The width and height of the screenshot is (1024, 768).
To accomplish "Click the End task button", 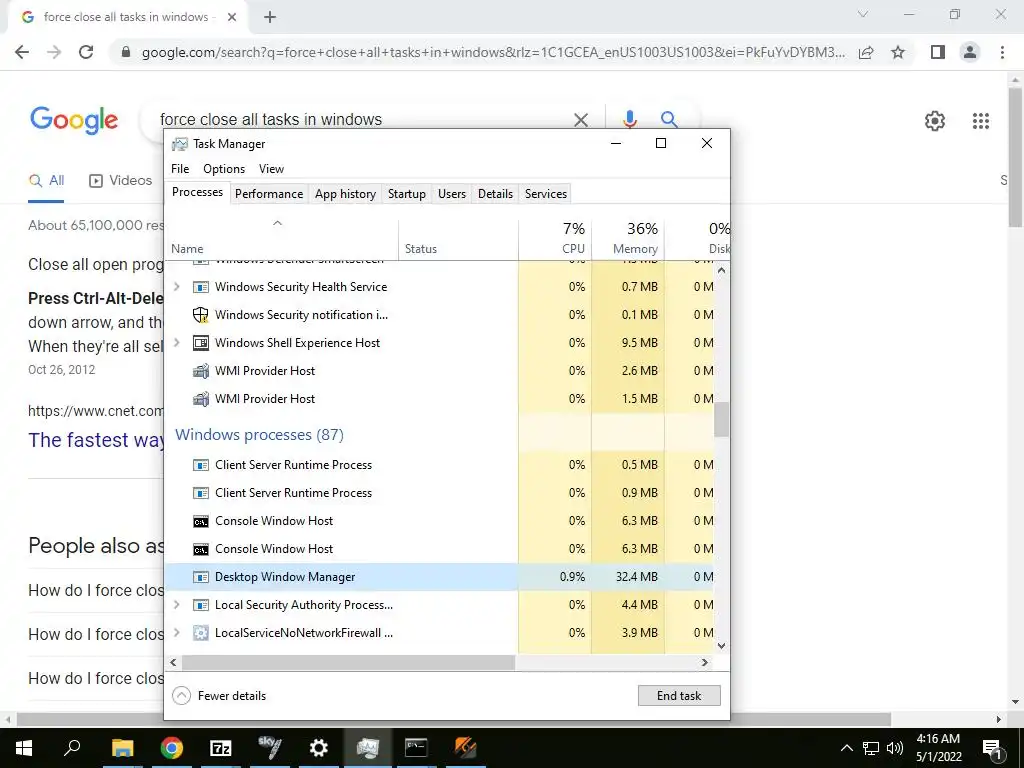I will [679, 696].
